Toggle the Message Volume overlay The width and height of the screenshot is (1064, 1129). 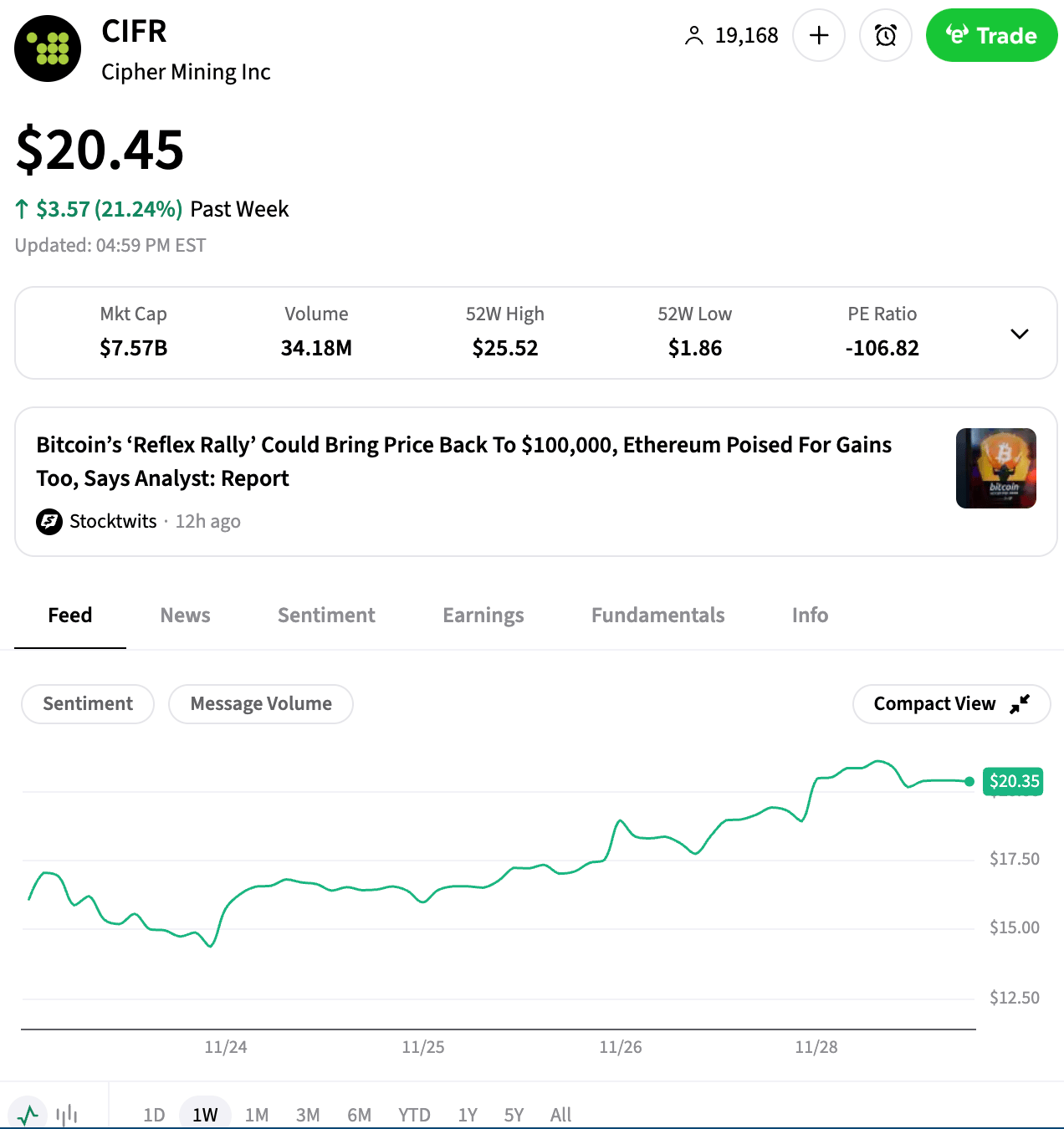261,704
